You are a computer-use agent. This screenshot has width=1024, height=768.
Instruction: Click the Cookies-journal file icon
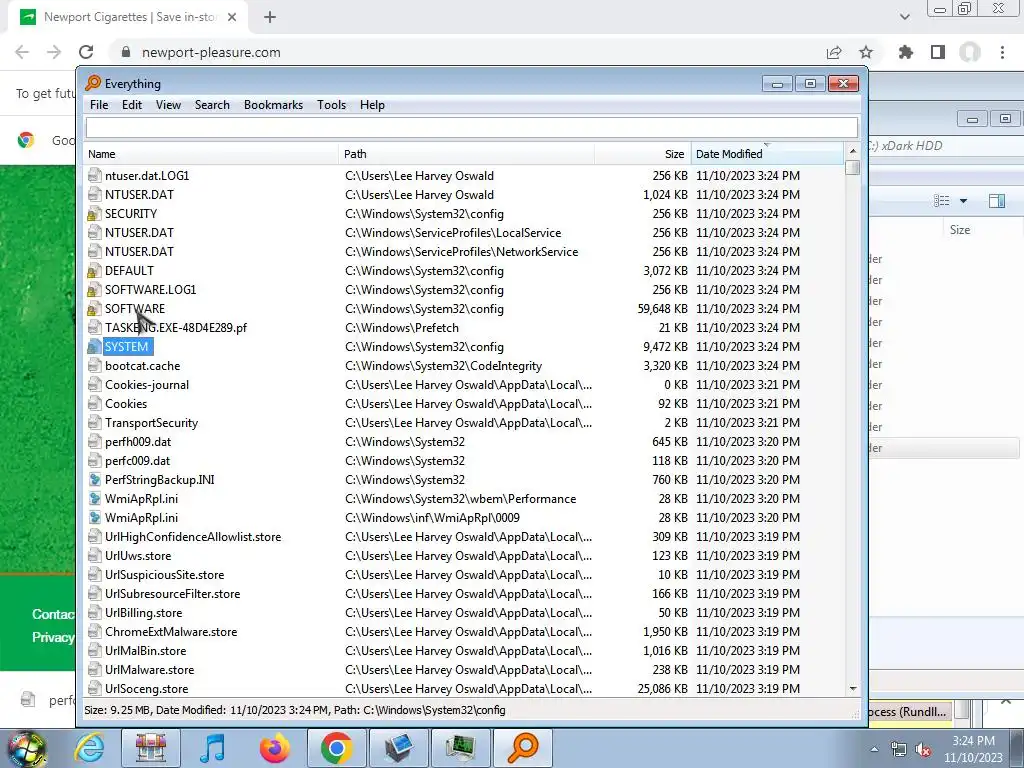coord(95,385)
